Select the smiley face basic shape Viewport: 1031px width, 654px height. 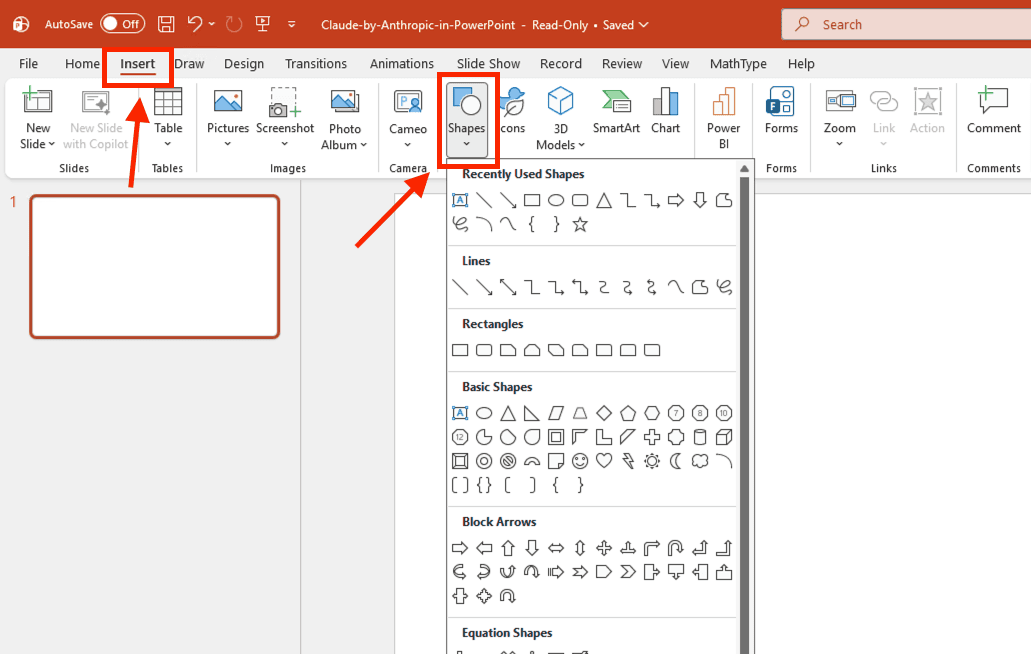[x=580, y=461]
